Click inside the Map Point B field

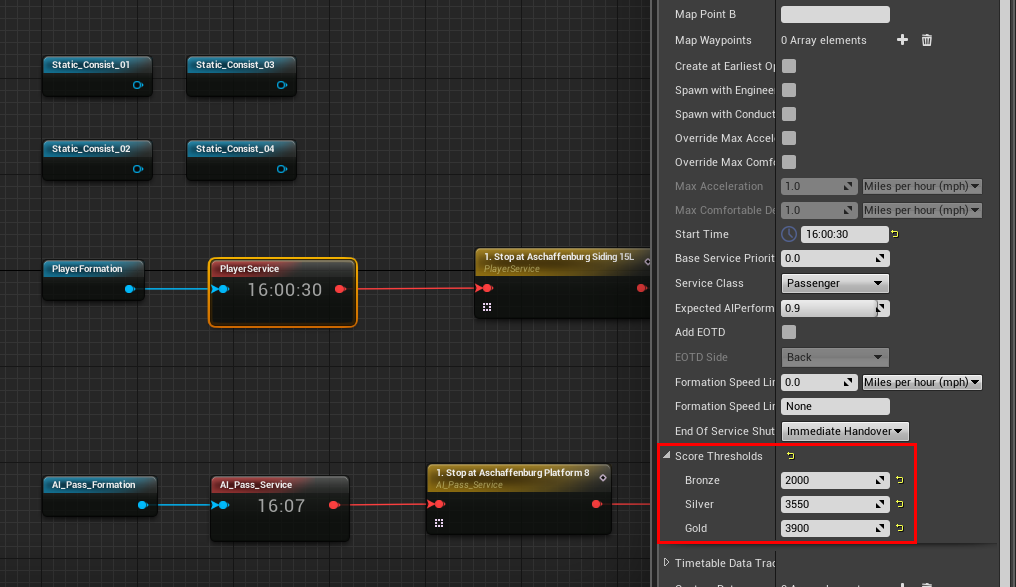tap(834, 13)
